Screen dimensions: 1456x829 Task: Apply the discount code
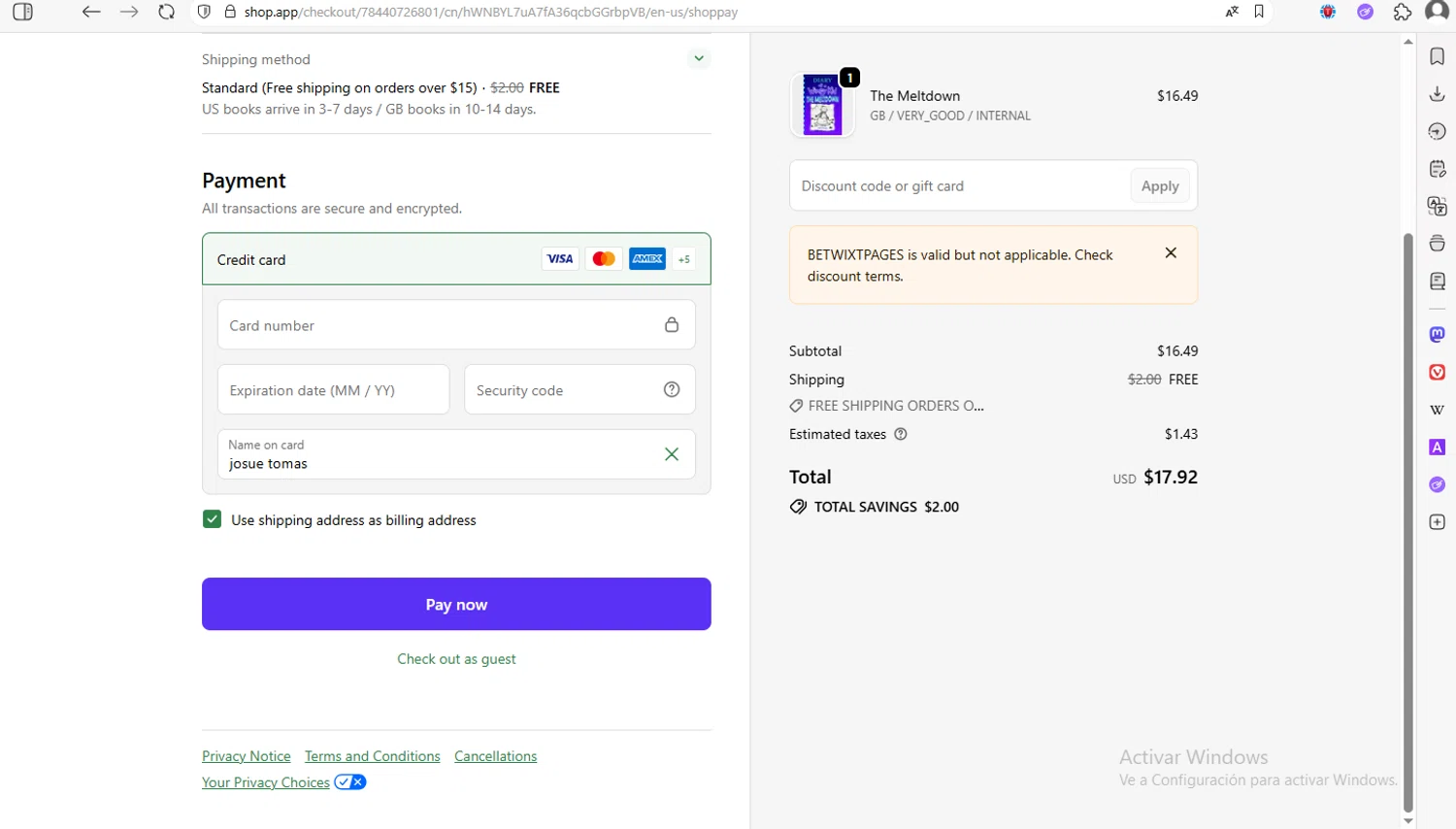(1160, 185)
